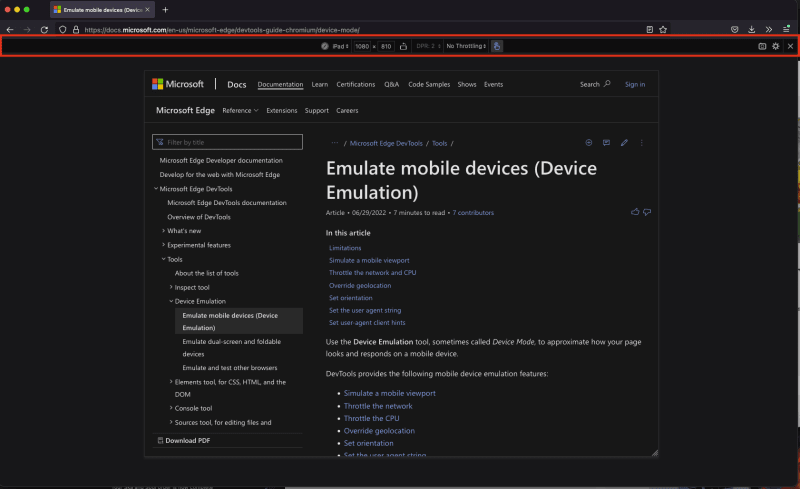This screenshot has width=800, height=489.
Task: Go back with the browser back arrow
Action: 10,30
